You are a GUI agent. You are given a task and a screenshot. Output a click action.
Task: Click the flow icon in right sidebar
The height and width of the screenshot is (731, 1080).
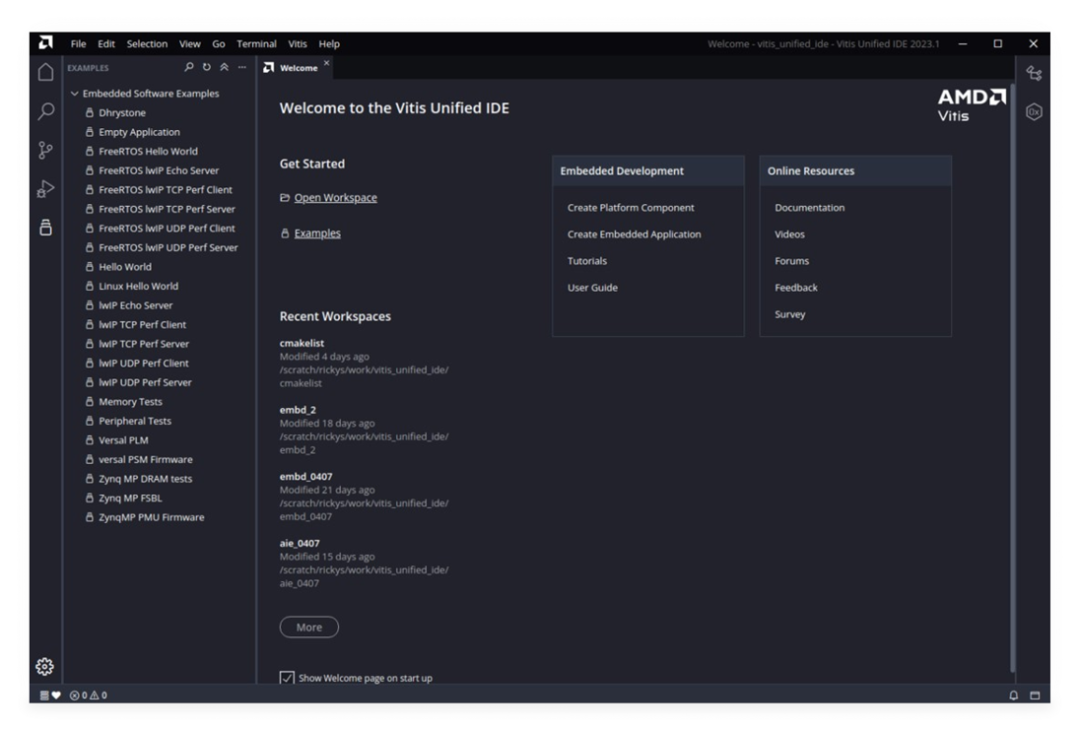coord(1034,73)
